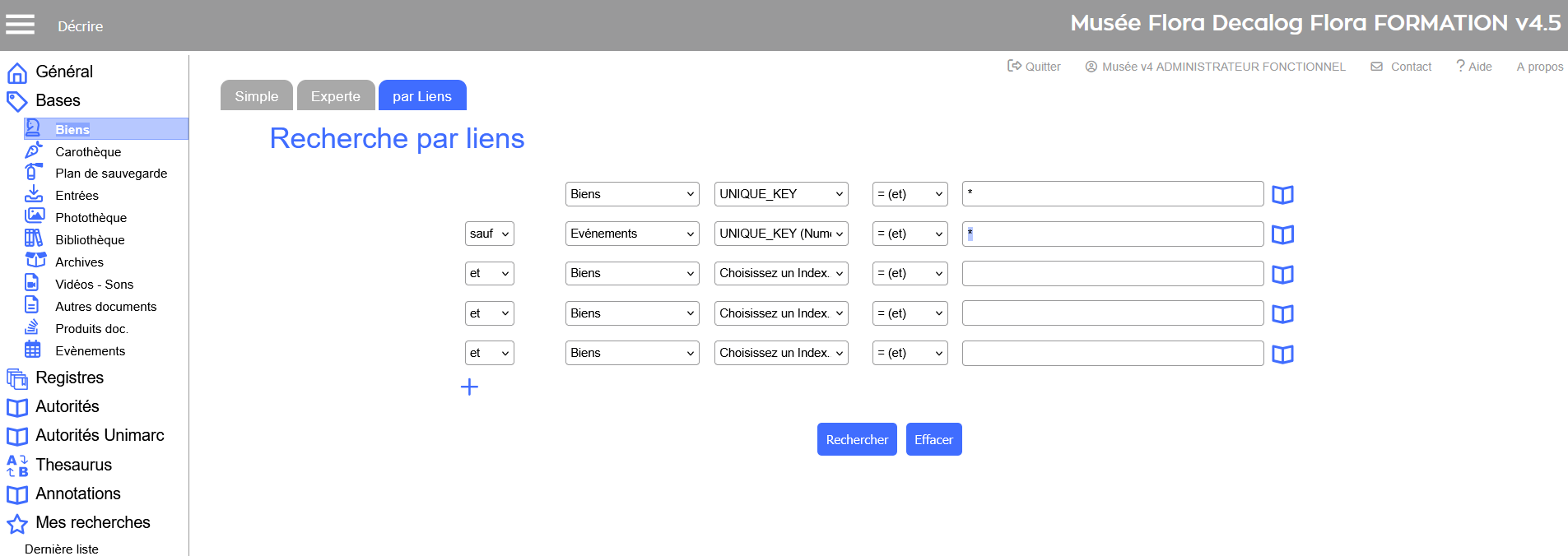The width and height of the screenshot is (1568, 556).
Task: Open first 'Choisissez un Index' dropdown
Action: 780,273
